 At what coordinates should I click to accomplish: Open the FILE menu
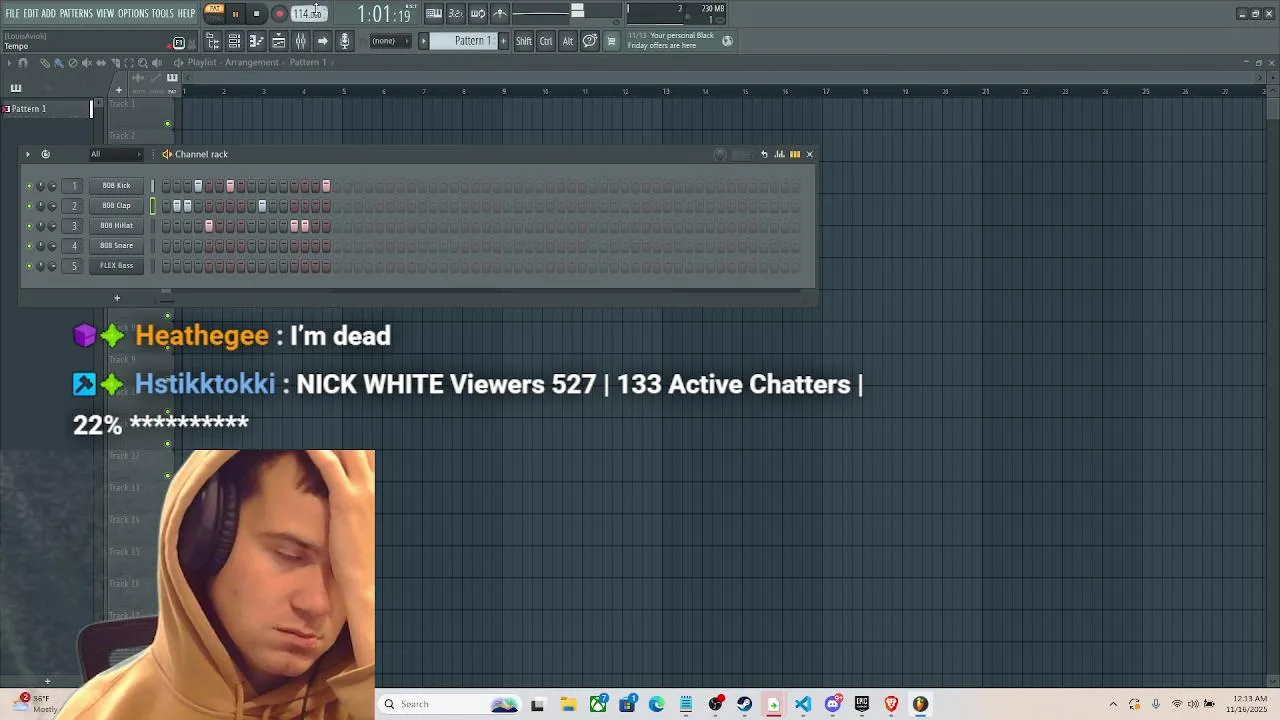pos(12,14)
